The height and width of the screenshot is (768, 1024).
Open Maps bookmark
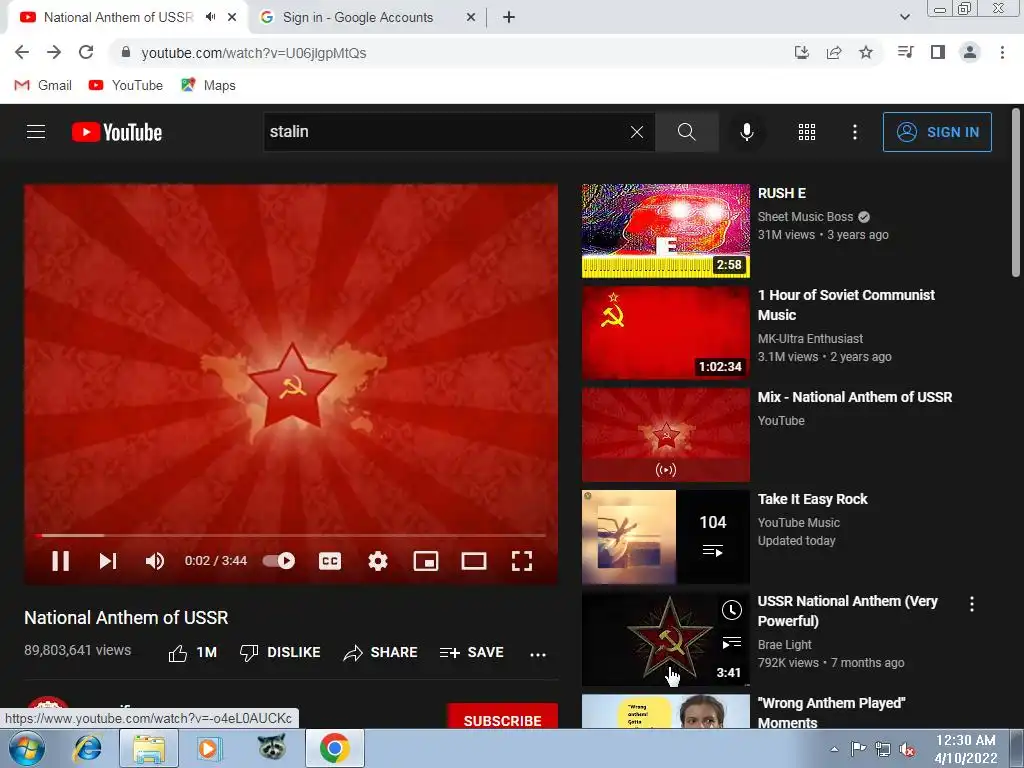tap(208, 86)
